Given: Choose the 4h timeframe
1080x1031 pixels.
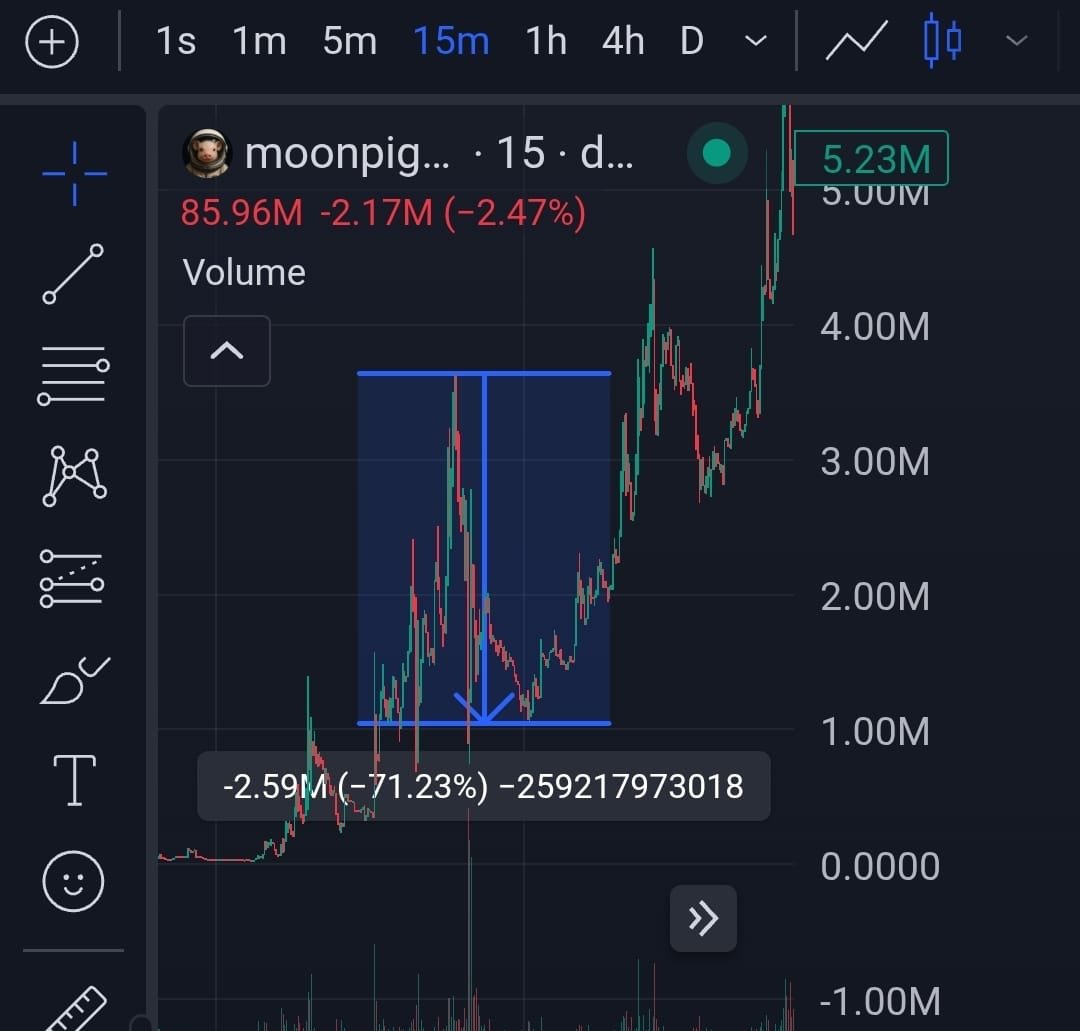Looking at the screenshot, I should pos(623,41).
